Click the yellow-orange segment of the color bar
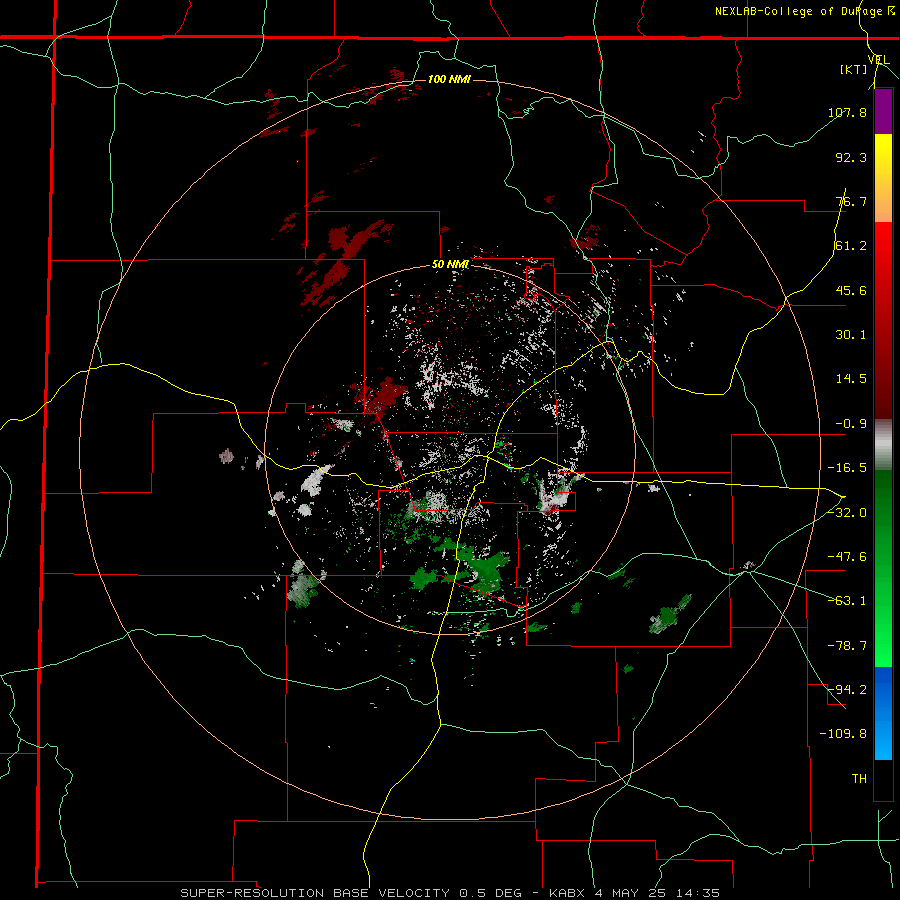The image size is (900, 900). coord(883,178)
